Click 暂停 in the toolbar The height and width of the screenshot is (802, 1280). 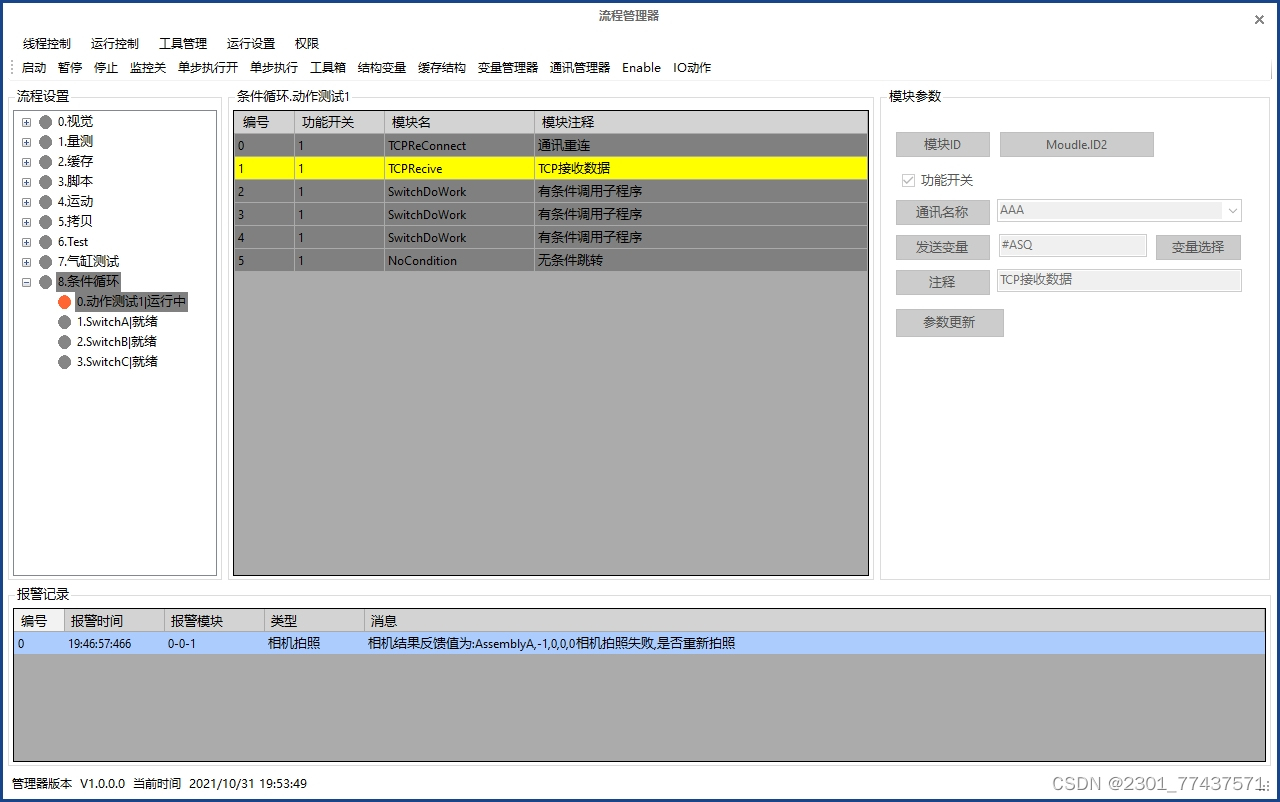coord(70,68)
